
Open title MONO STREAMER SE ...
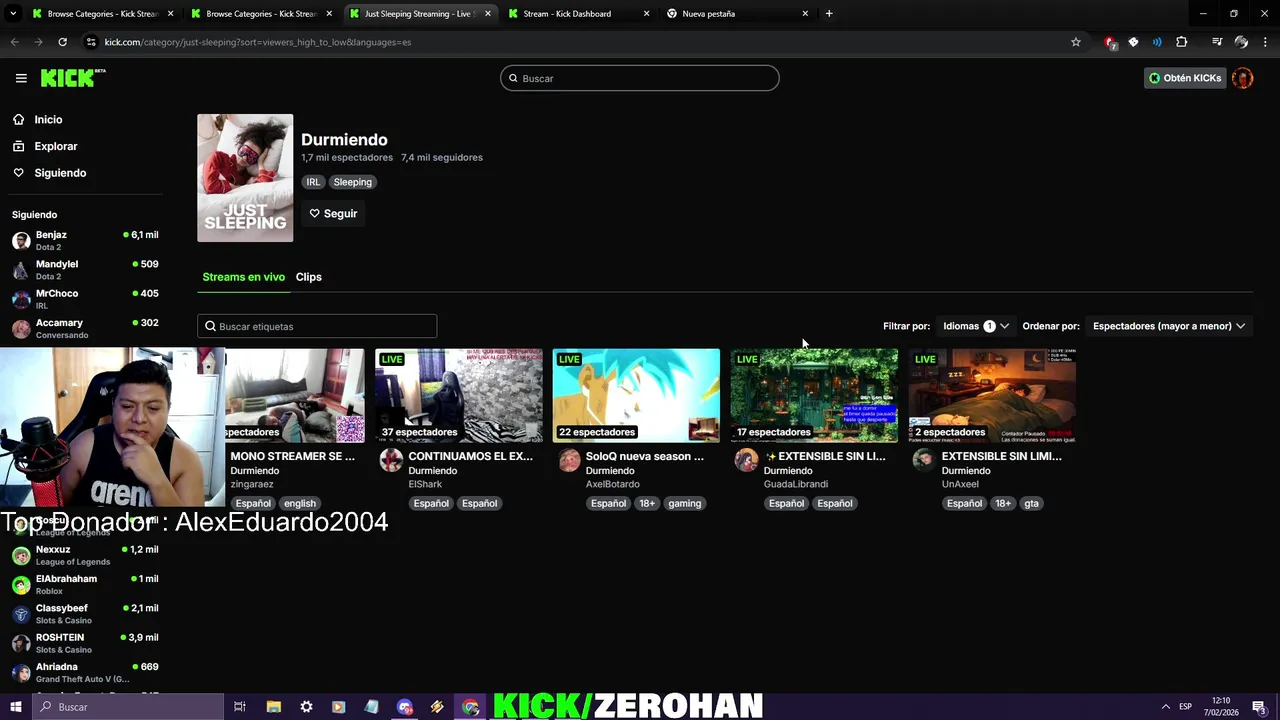(292, 456)
